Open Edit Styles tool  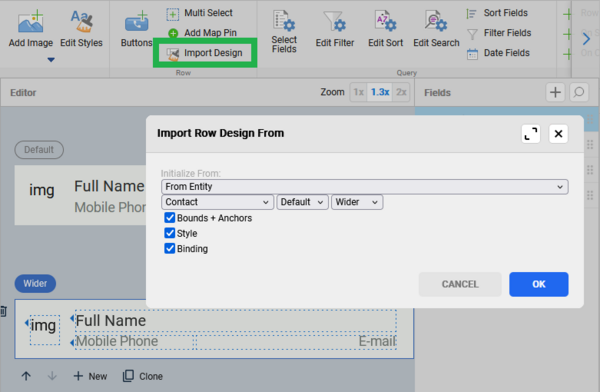[x=81, y=29]
